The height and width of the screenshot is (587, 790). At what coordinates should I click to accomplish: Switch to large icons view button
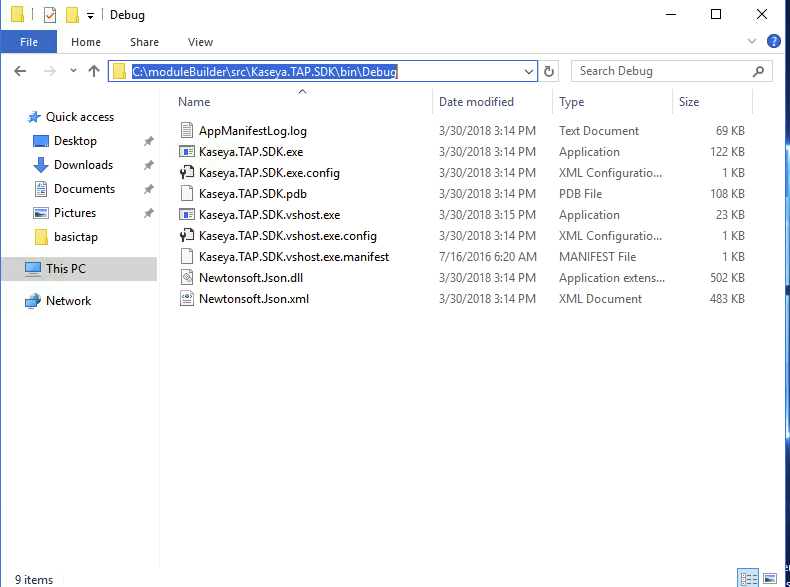click(770, 578)
